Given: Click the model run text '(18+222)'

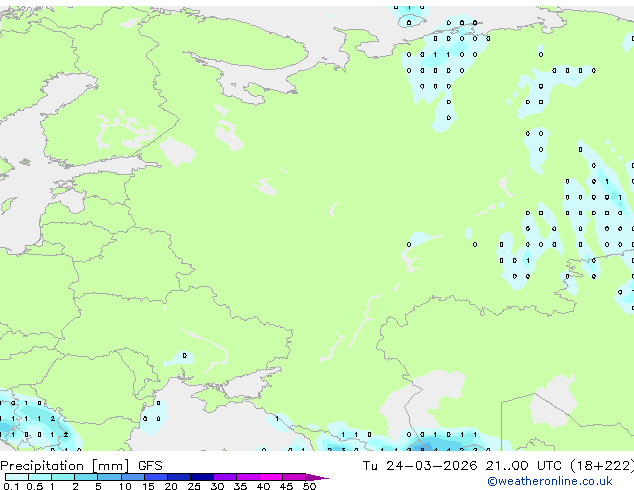Looking at the screenshot, I should [x=602, y=466].
